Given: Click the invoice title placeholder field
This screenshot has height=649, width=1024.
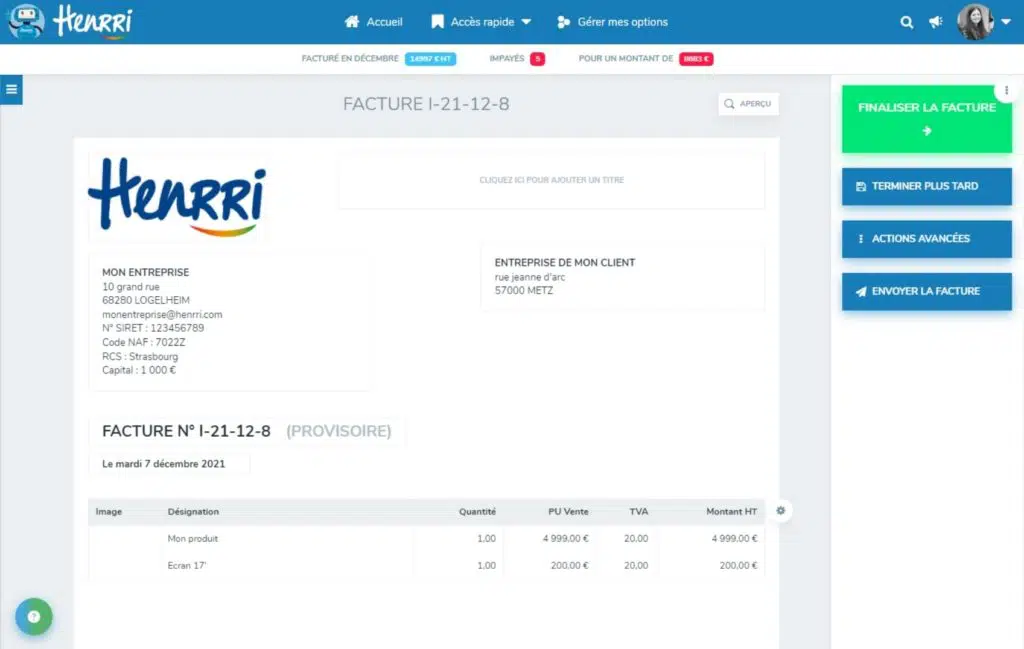Looking at the screenshot, I should pyautogui.click(x=551, y=181).
